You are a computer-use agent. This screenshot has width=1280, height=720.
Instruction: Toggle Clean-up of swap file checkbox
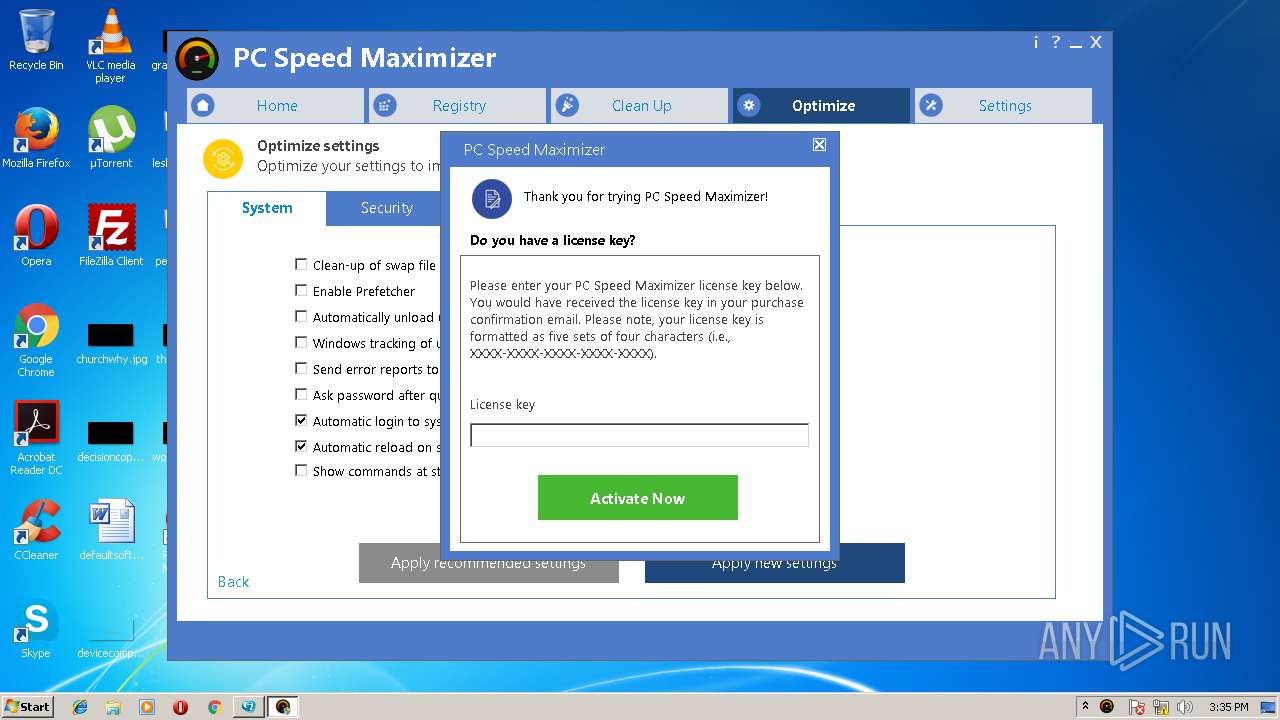pyautogui.click(x=301, y=264)
